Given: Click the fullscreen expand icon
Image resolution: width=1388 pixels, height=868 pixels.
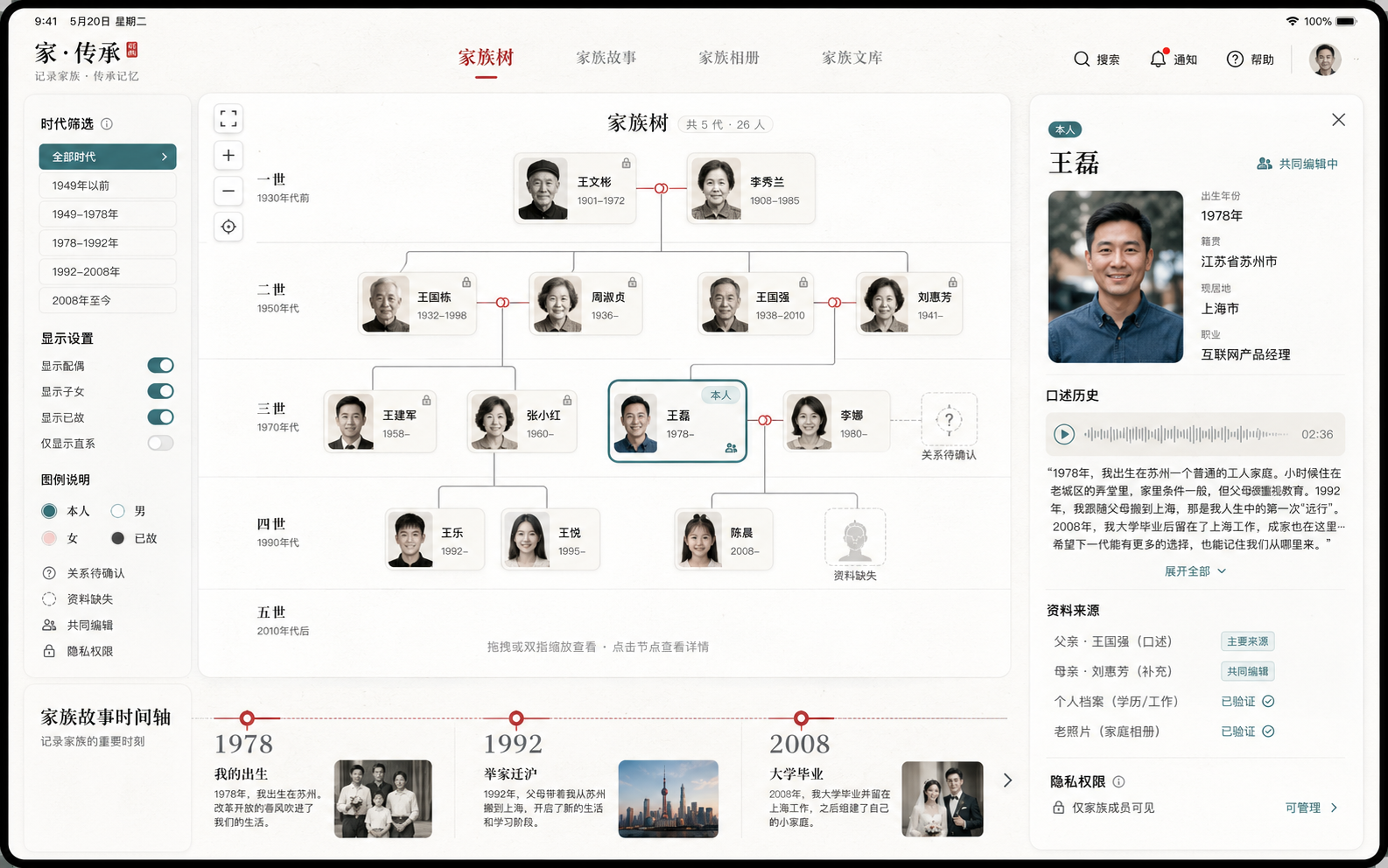Looking at the screenshot, I should point(228,119).
